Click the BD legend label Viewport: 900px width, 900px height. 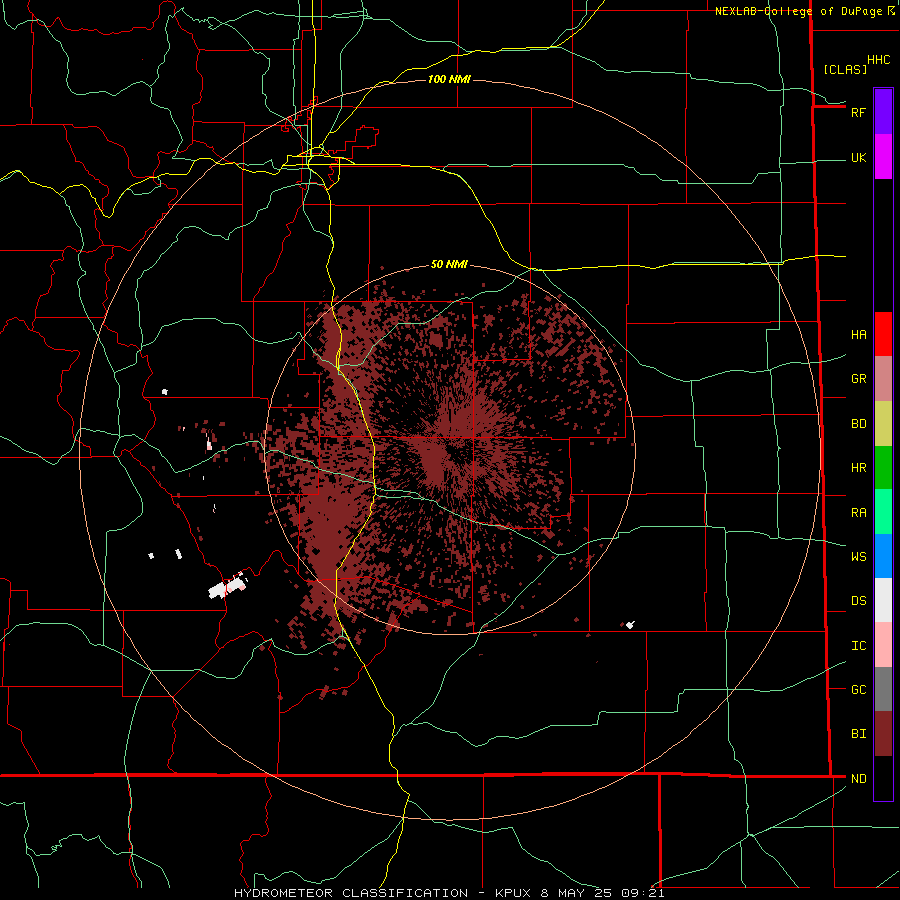858,424
